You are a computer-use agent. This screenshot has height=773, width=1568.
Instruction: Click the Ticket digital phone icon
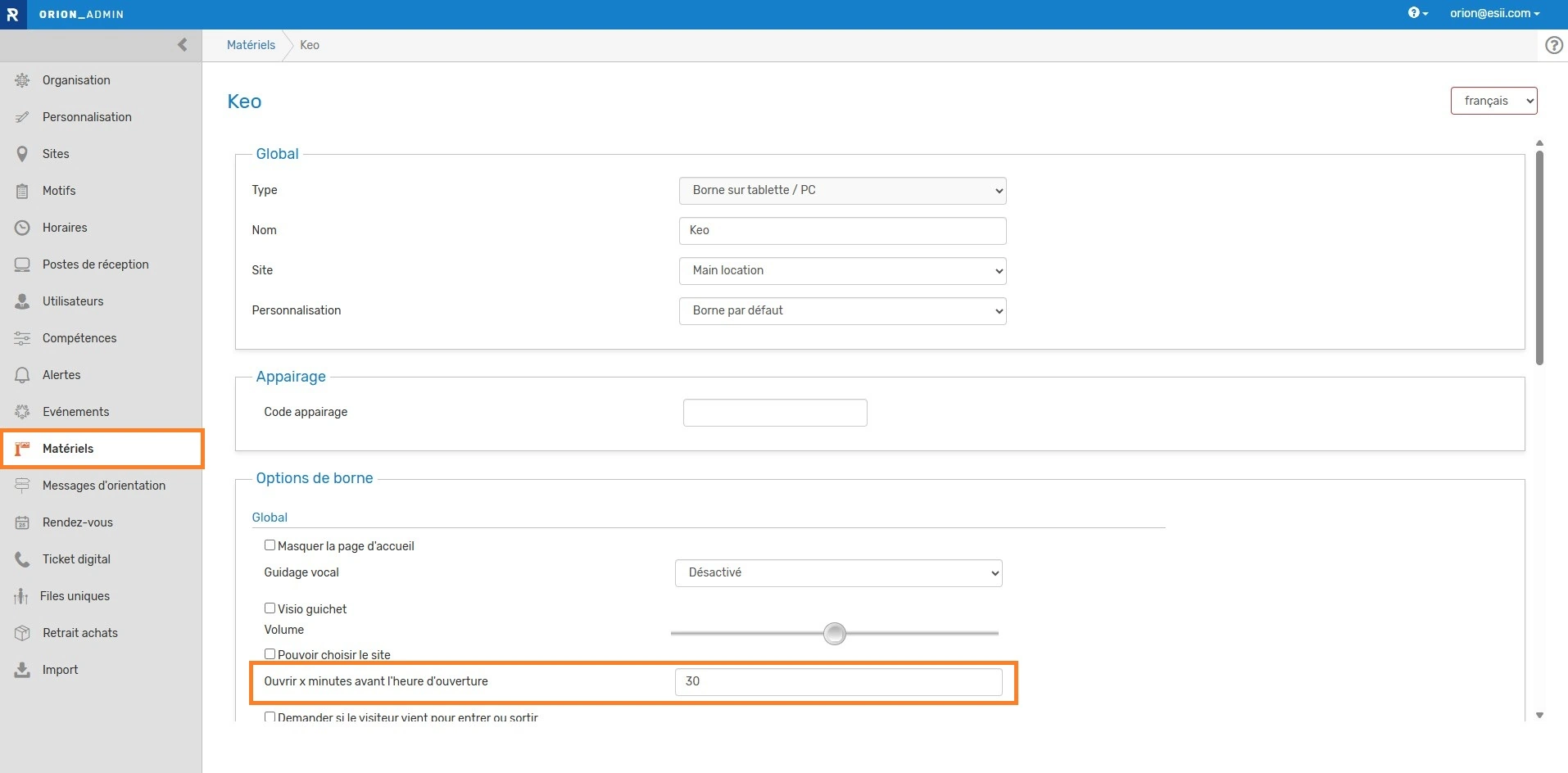[x=22, y=559]
